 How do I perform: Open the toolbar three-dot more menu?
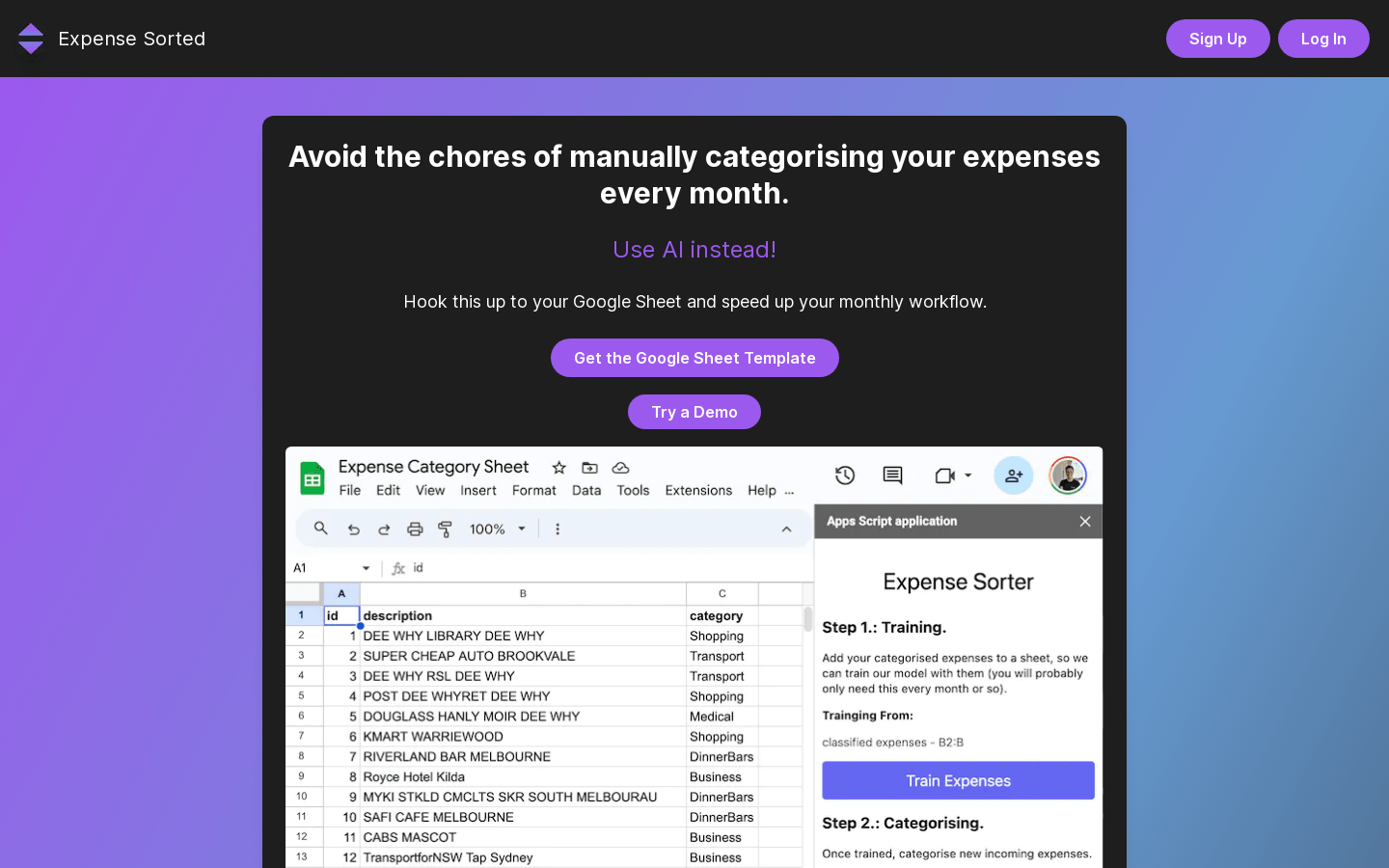558,529
